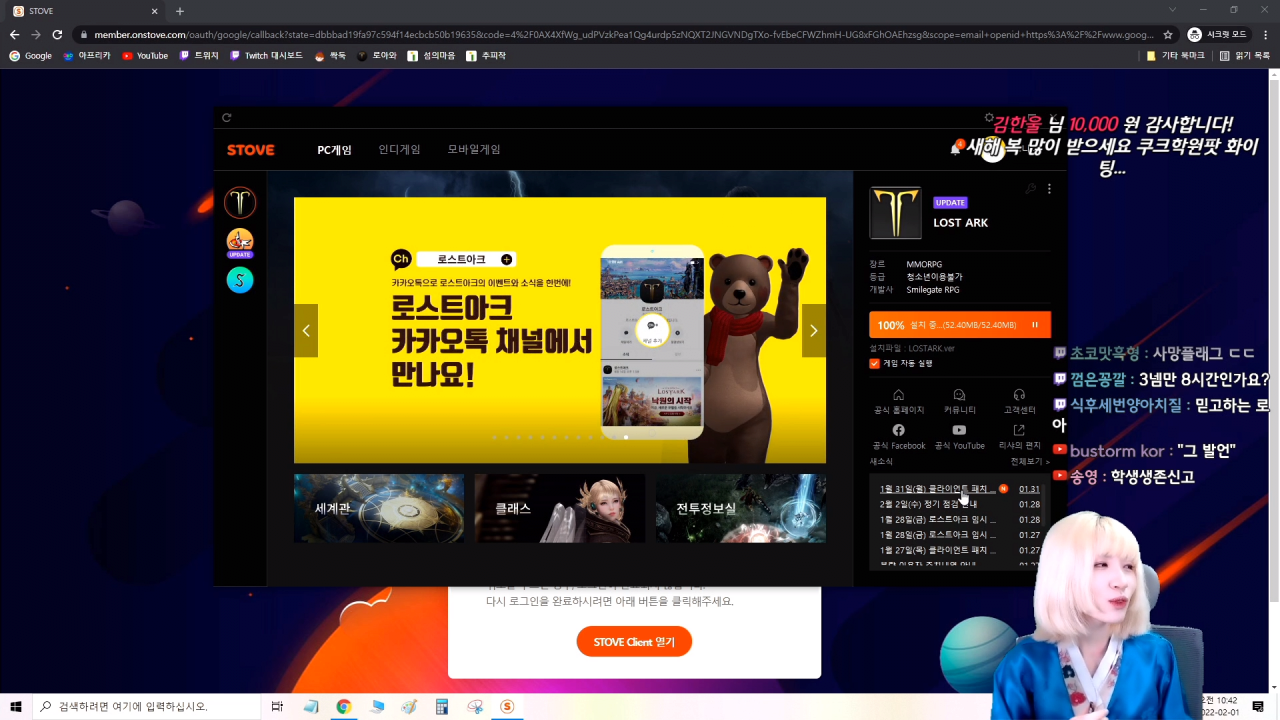Open the 전투정보실 thumbnail

[741, 508]
